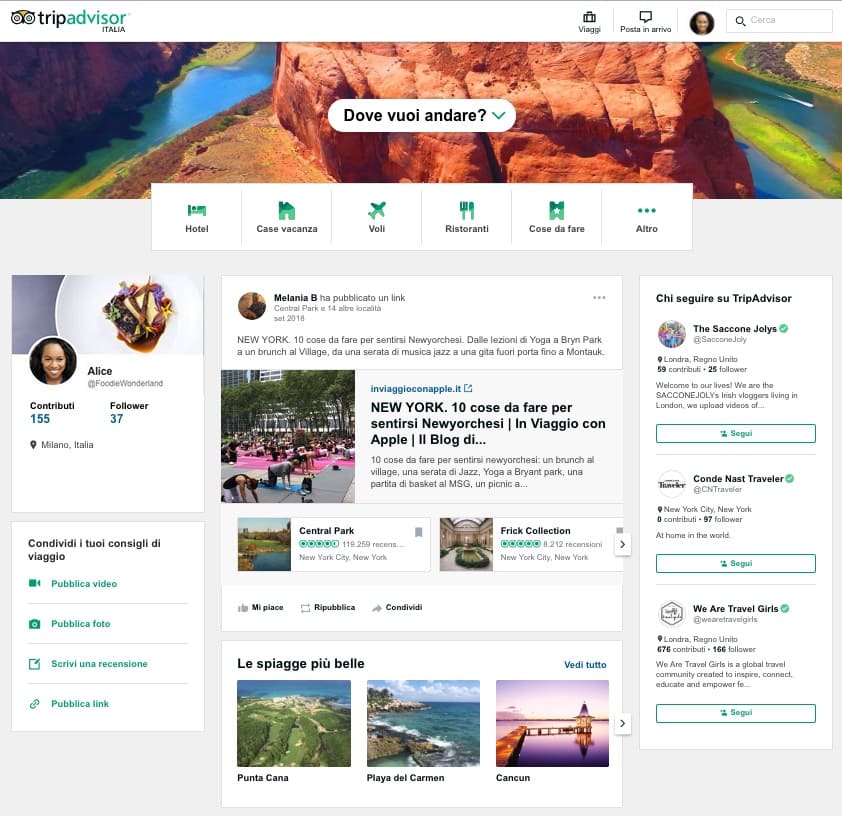The width and height of the screenshot is (842, 816).
Task: Select the Ristoranti fork and knife icon
Action: 467,210
